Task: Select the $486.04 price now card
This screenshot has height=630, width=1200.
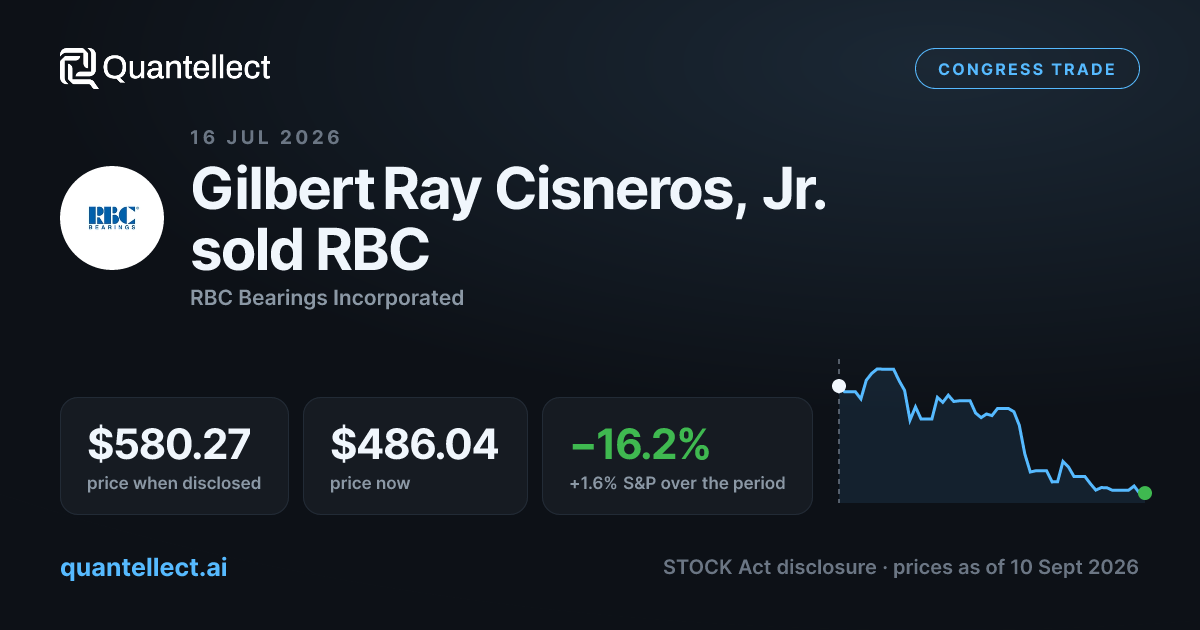Action: [x=415, y=456]
